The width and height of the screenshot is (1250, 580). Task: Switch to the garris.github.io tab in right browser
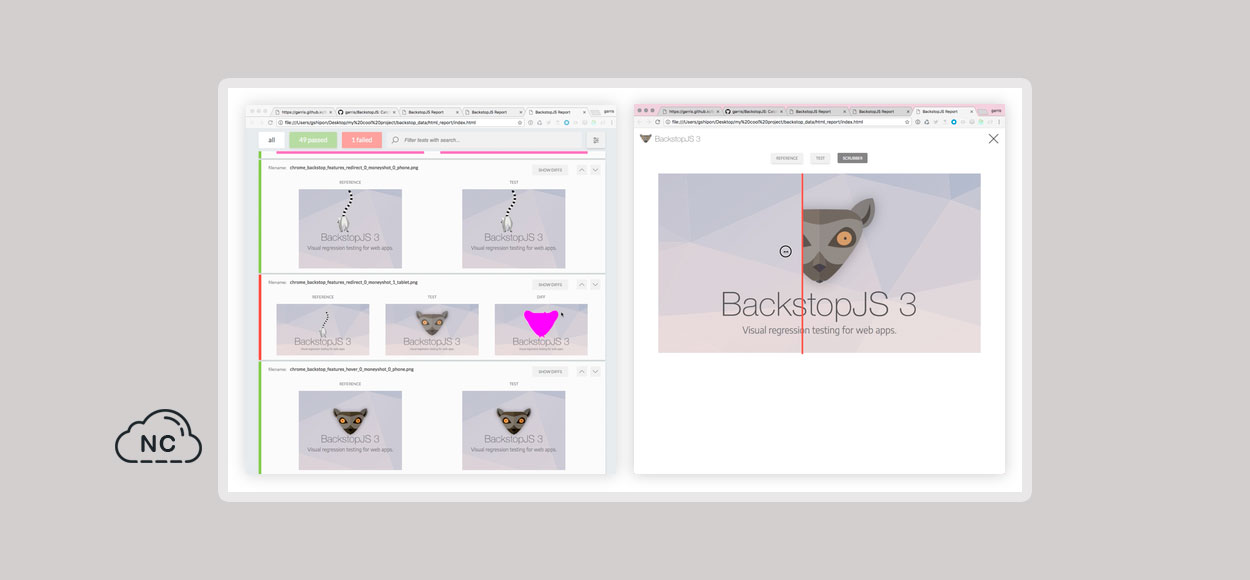[x=688, y=111]
